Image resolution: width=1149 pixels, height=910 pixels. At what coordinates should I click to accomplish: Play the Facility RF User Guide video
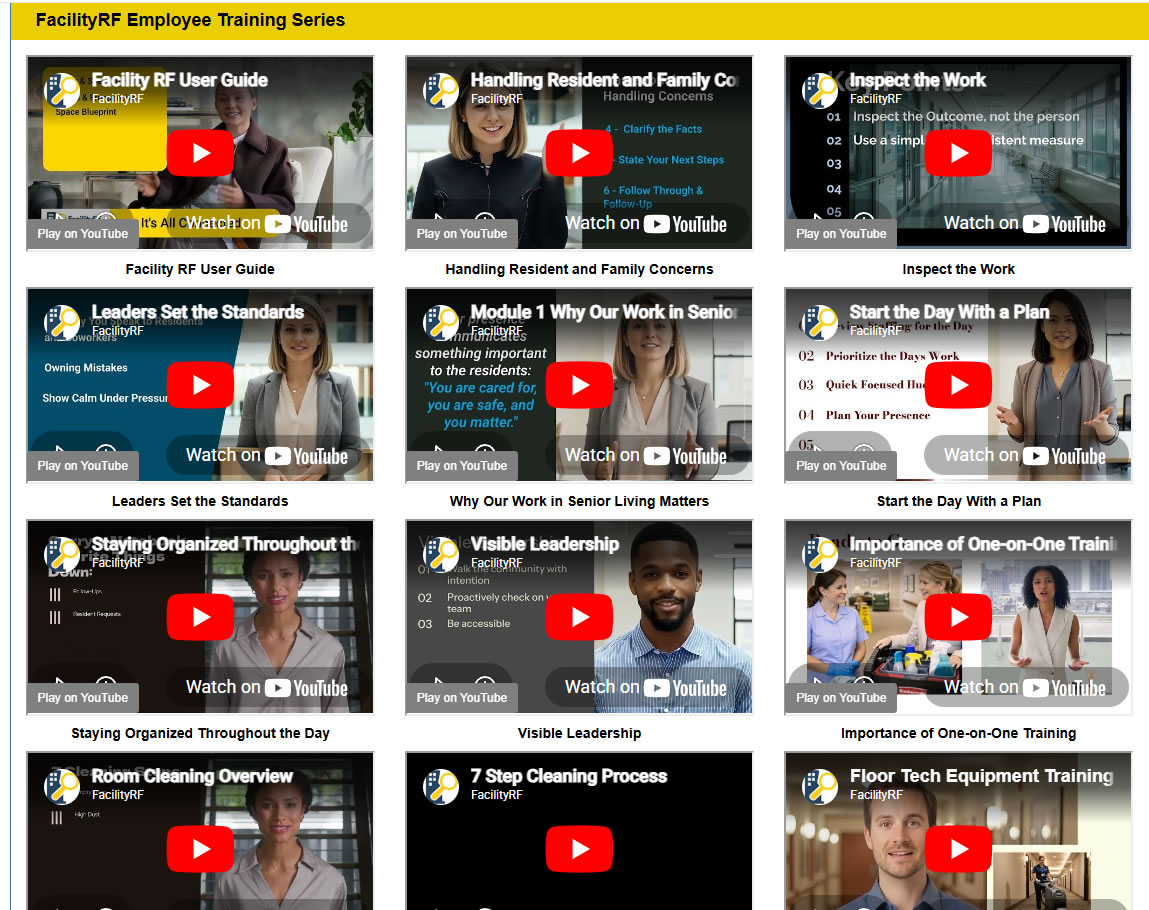[200, 152]
